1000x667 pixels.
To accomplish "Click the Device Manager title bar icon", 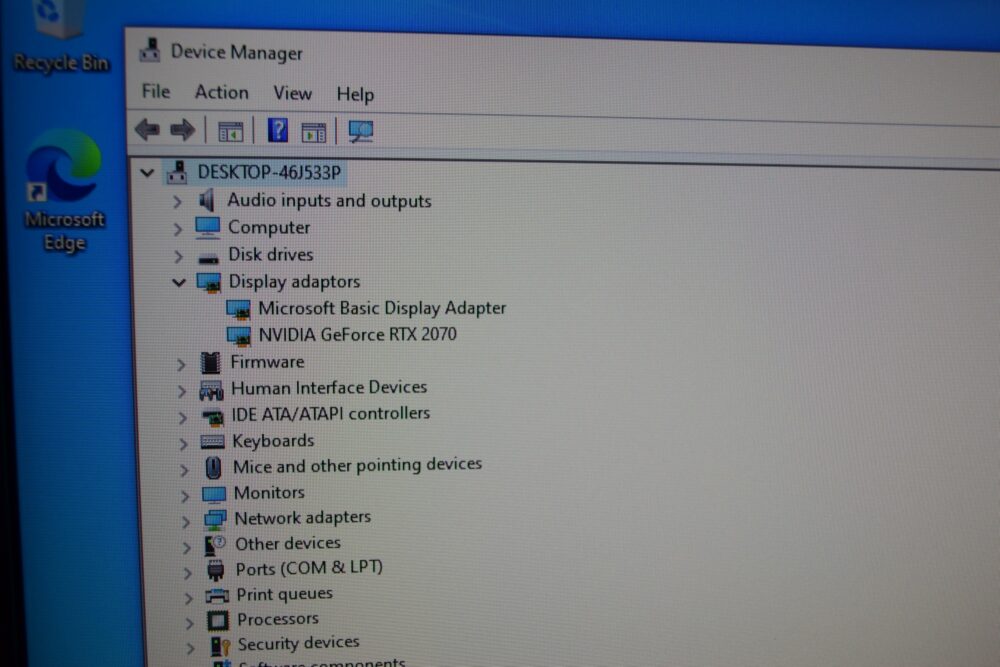I will coord(150,50).
